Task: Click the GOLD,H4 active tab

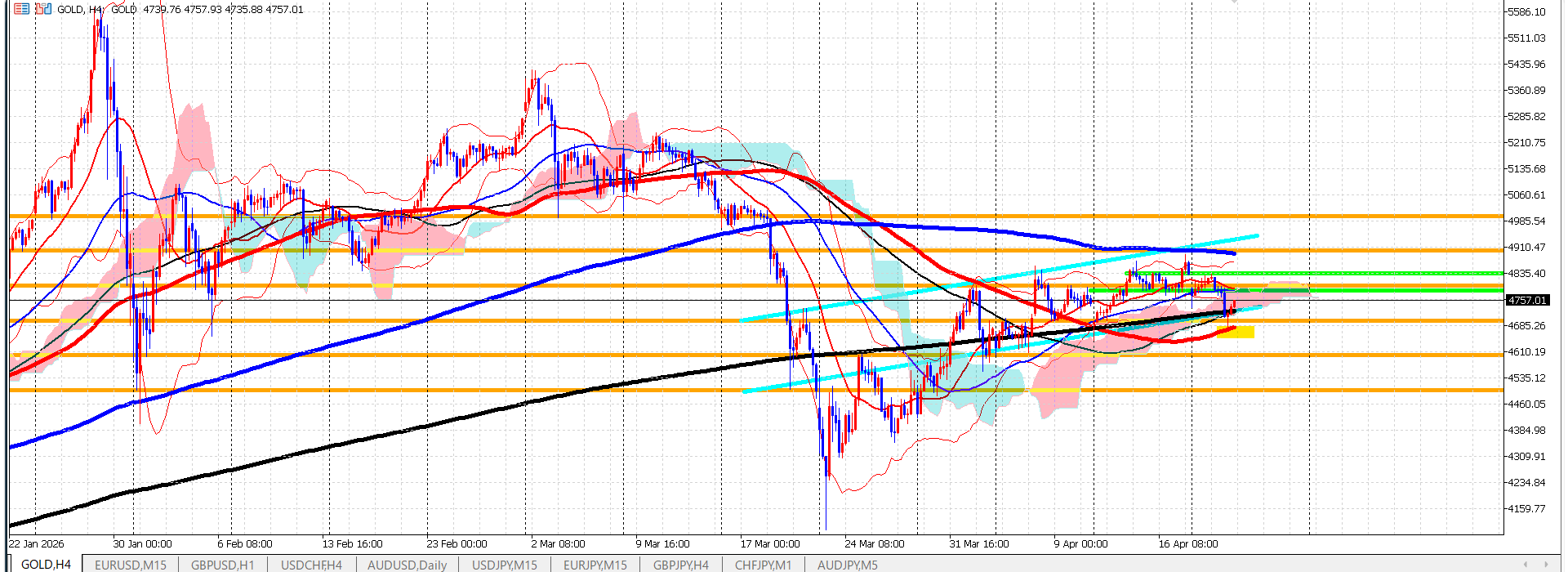Action: pyautogui.click(x=46, y=565)
